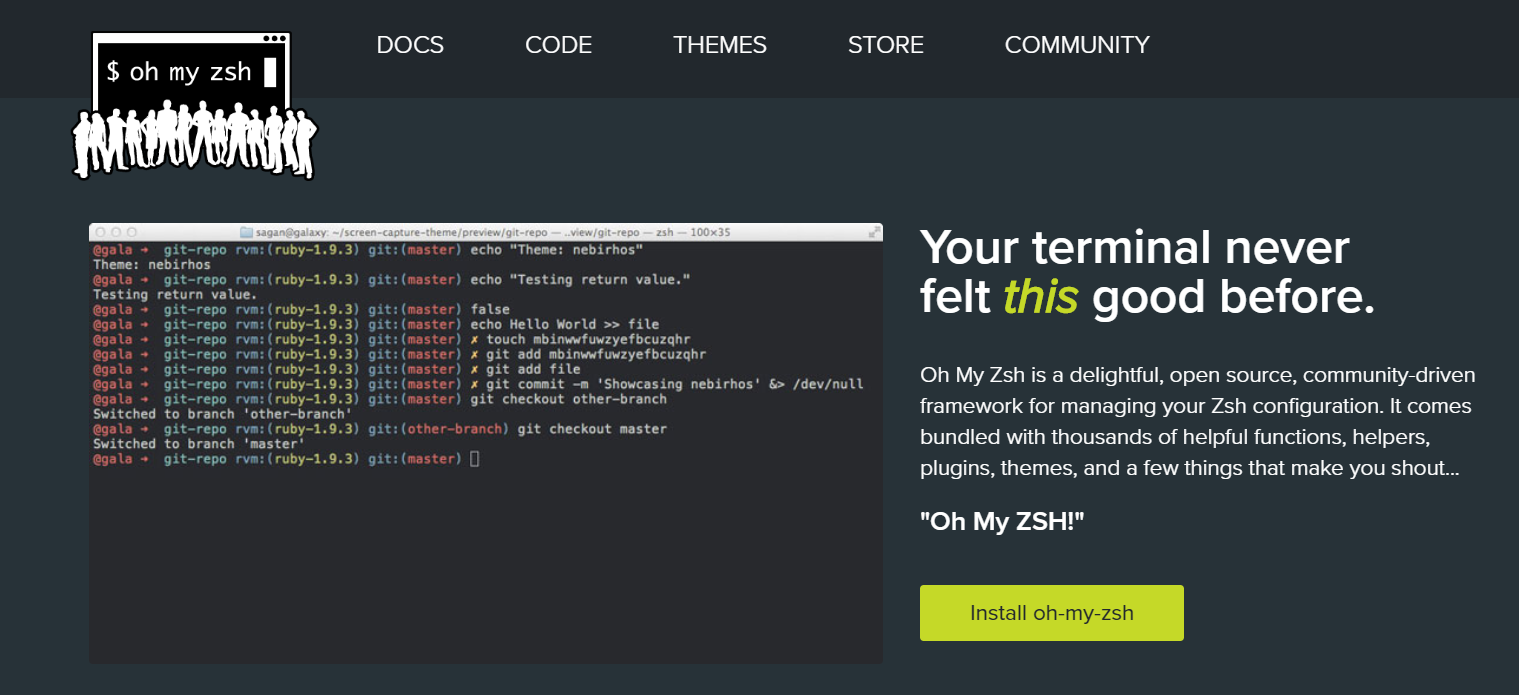Open the DOCS menu item
This screenshot has height=695, width=1519.
coord(410,45)
